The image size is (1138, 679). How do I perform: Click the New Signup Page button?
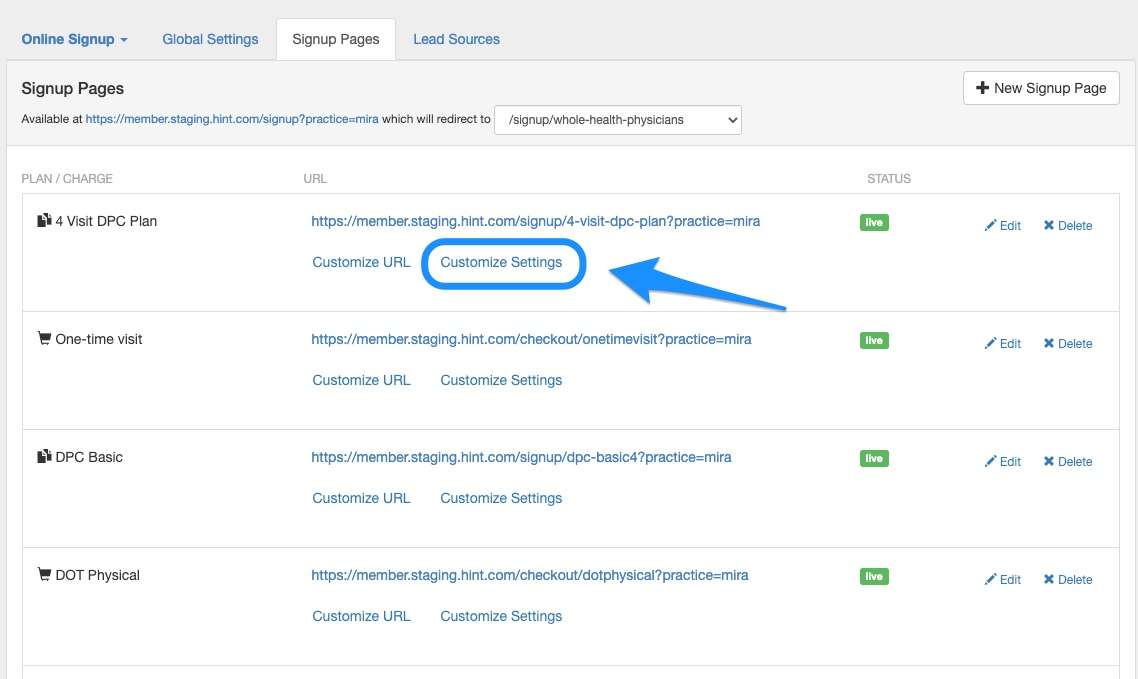click(x=1041, y=88)
